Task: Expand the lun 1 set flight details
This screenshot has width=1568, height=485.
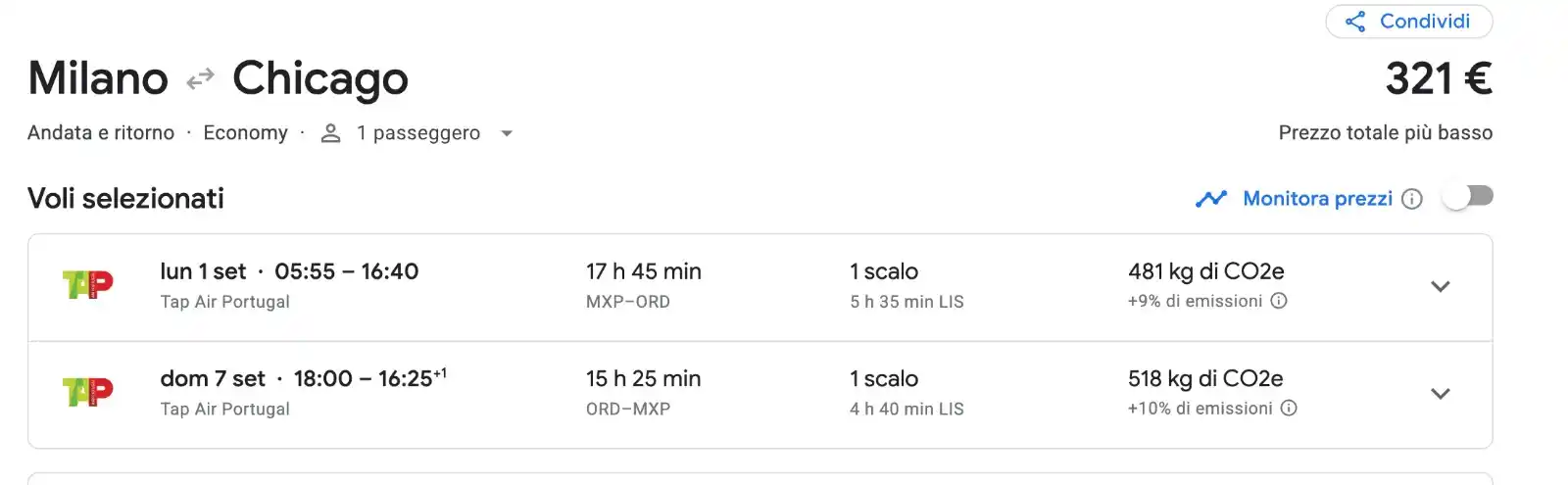Action: click(x=1440, y=286)
